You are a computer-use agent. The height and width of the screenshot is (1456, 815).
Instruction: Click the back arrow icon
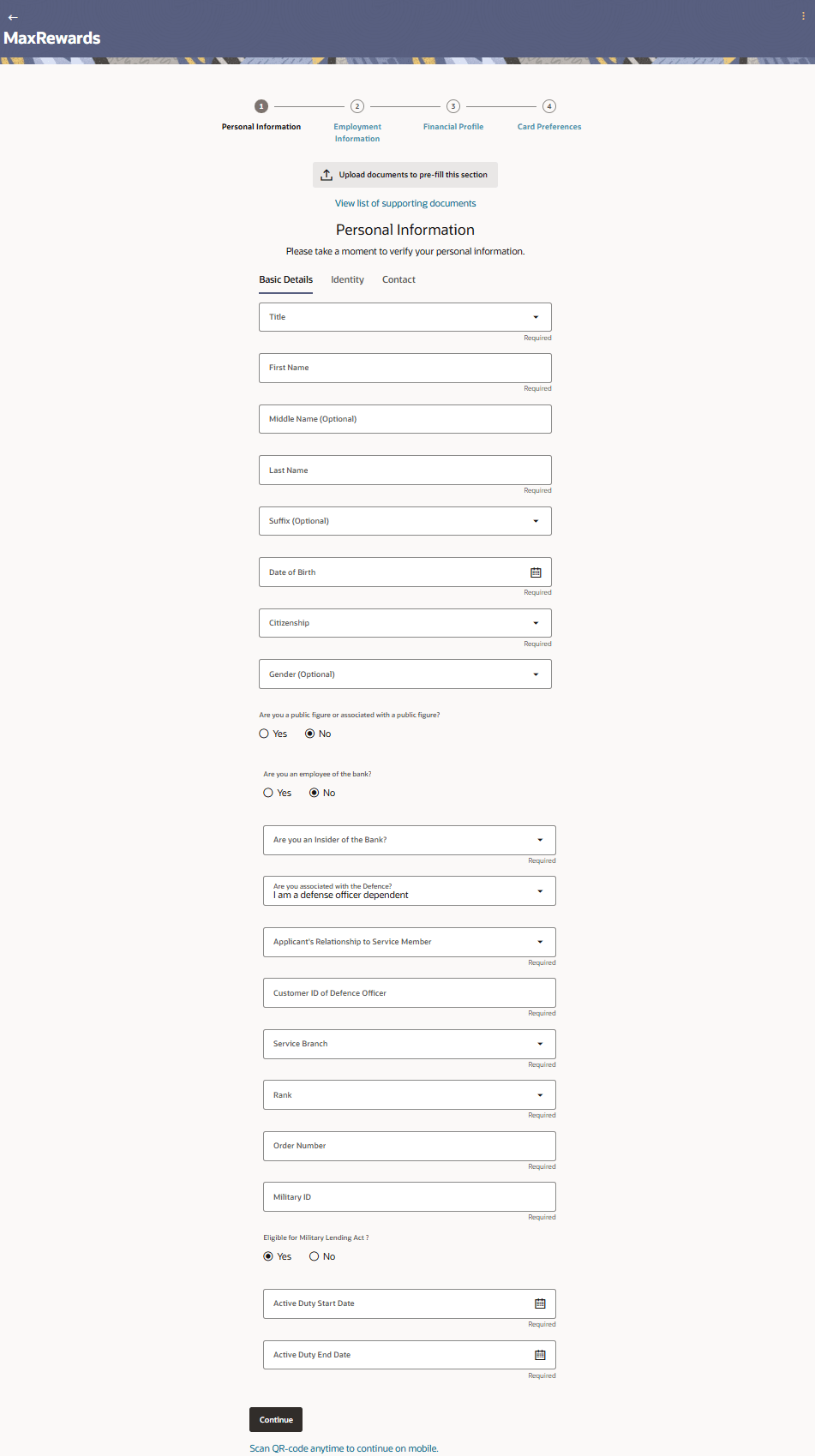(x=13, y=17)
